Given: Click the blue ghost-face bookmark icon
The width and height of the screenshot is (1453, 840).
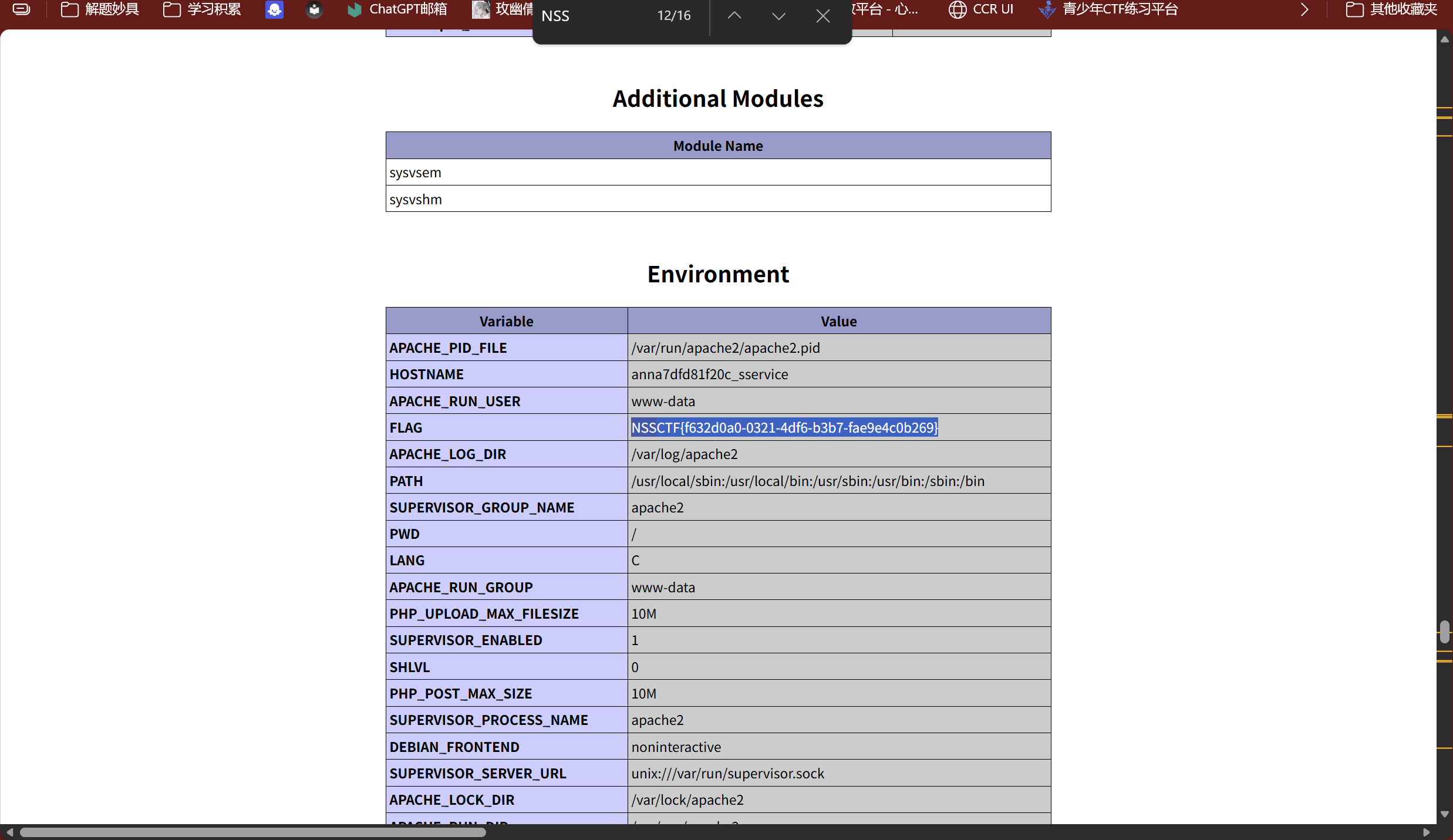Looking at the screenshot, I should coord(274,9).
